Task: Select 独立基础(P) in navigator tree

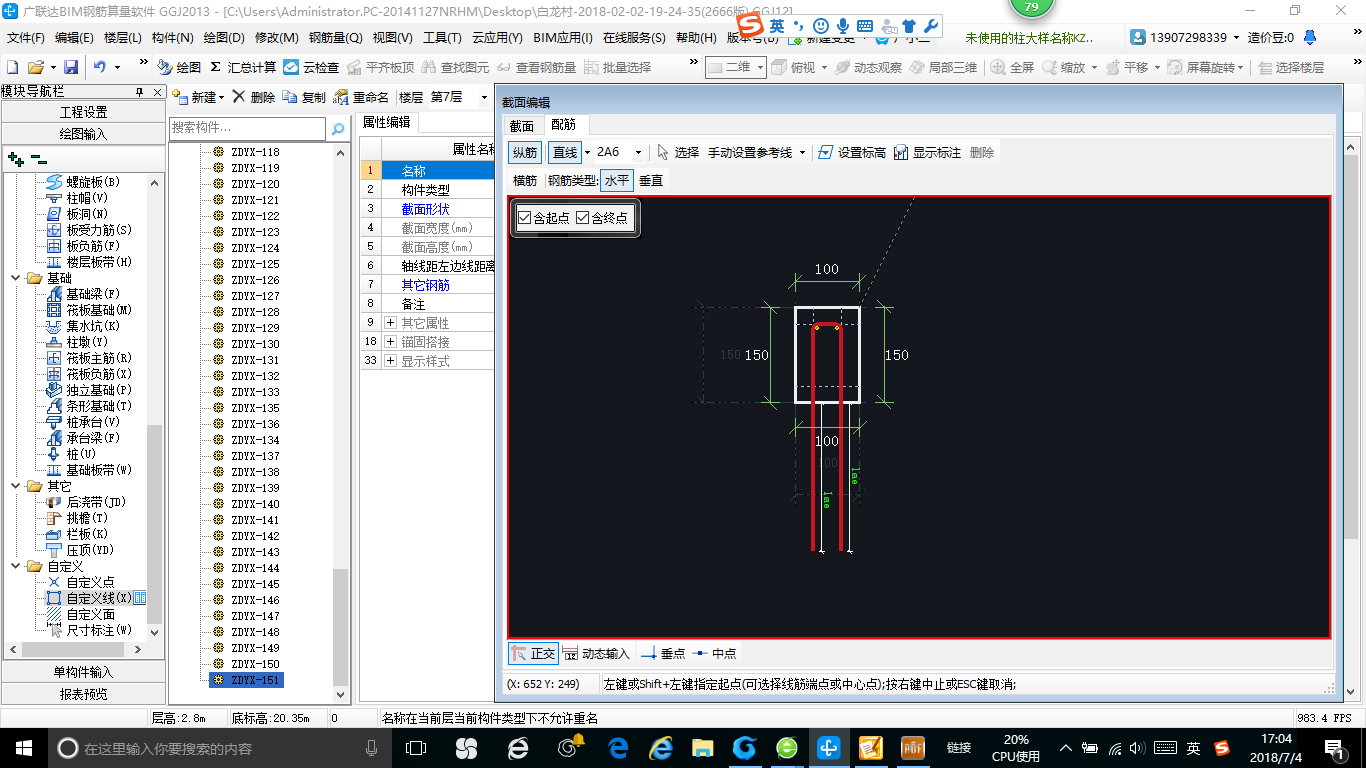Action: pos(99,390)
